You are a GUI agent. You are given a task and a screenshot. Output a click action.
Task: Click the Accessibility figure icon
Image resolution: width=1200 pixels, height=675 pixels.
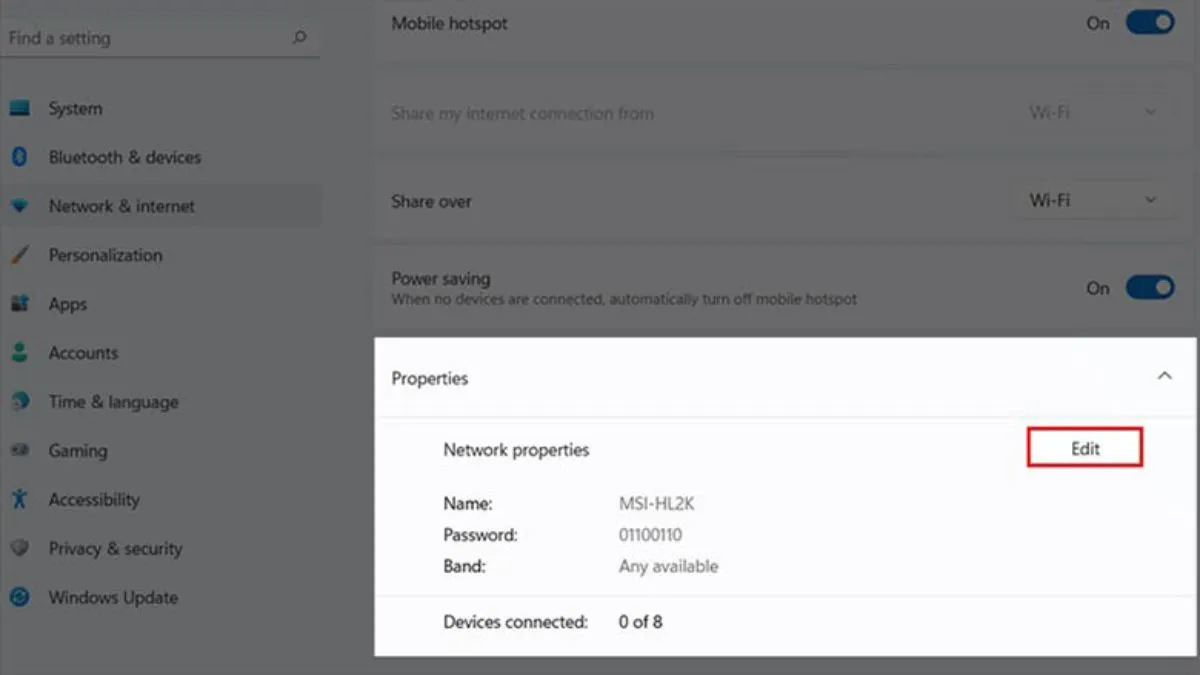[x=19, y=499]
